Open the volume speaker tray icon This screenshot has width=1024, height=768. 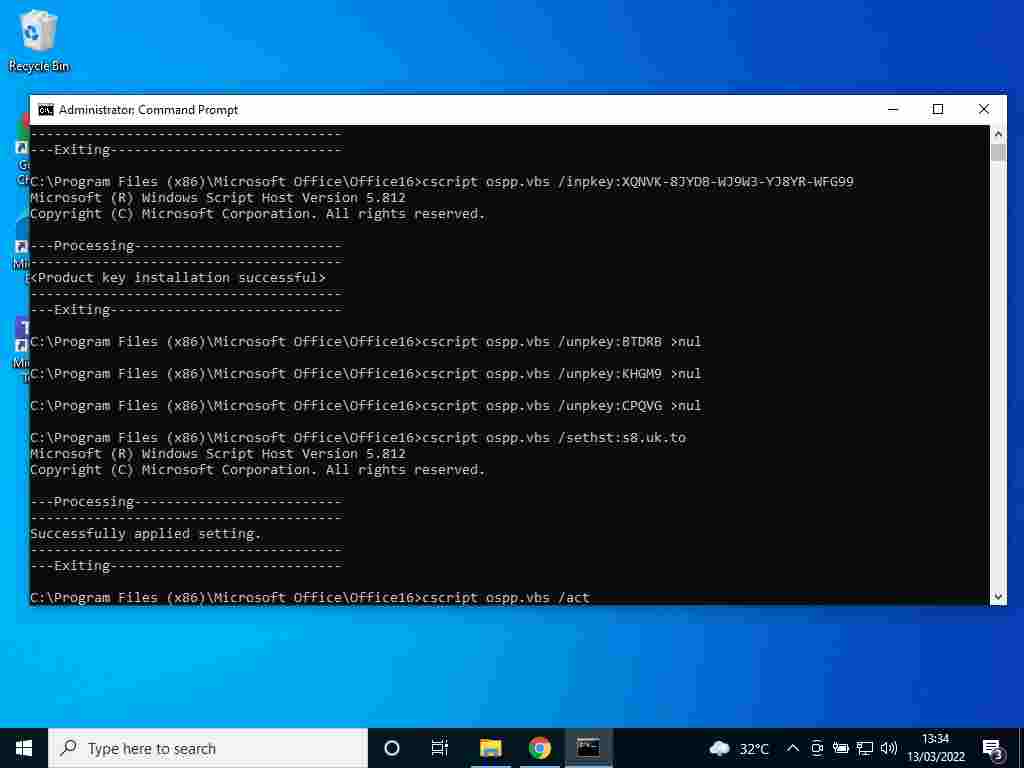(888, 748)
